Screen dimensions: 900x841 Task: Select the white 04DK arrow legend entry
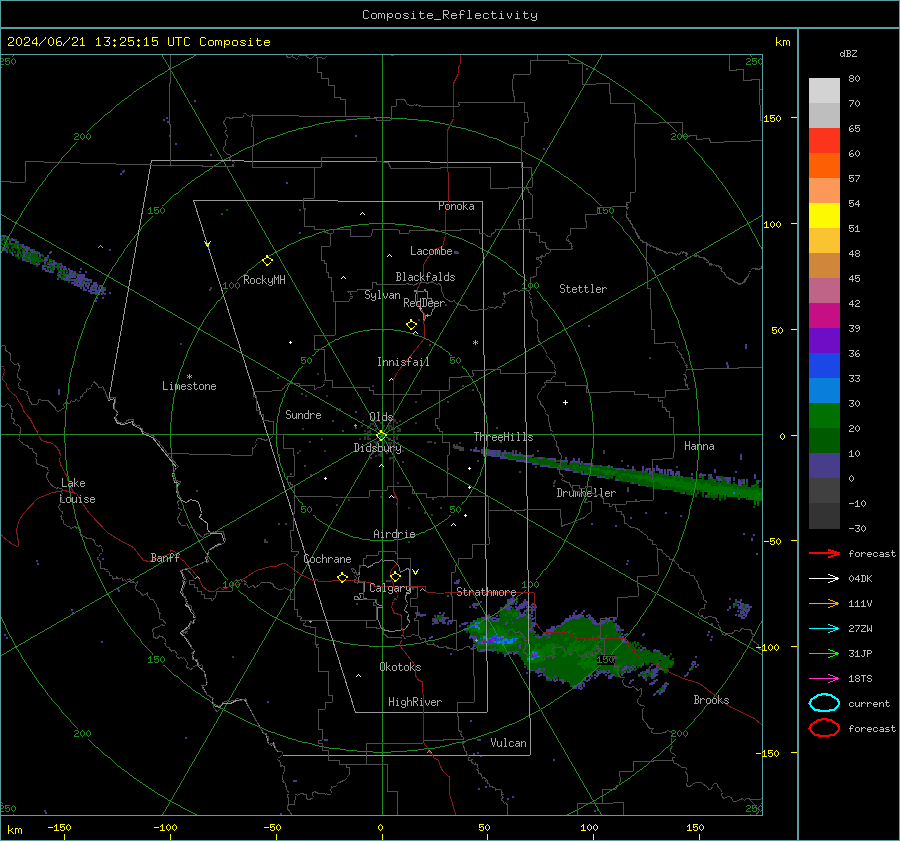pos(824,578)
